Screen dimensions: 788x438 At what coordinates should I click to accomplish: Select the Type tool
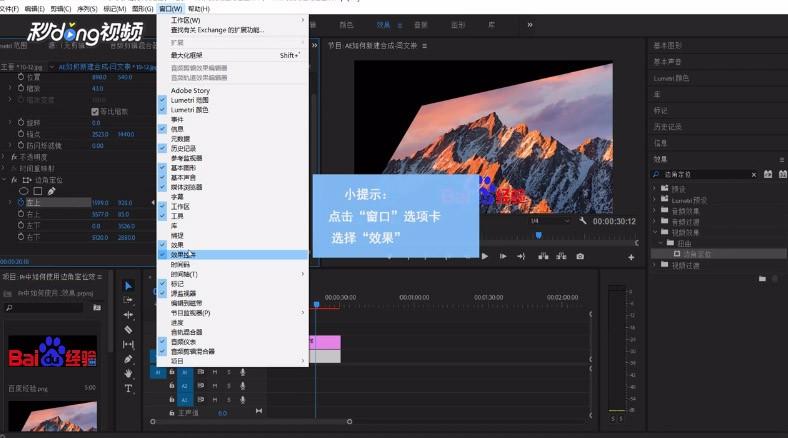[x=128, y=388]
